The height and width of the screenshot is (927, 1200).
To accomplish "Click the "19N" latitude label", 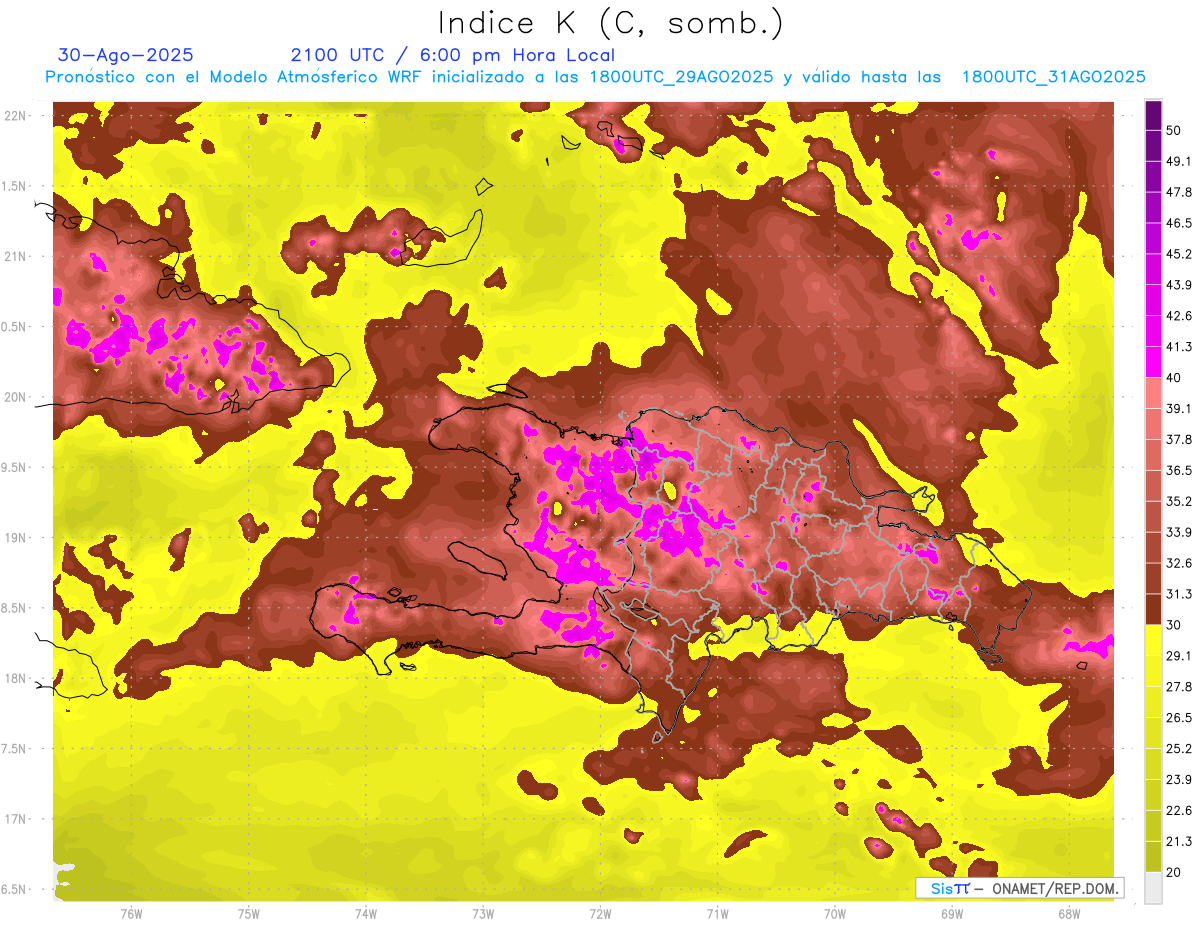I will click(x=16, y=537).
